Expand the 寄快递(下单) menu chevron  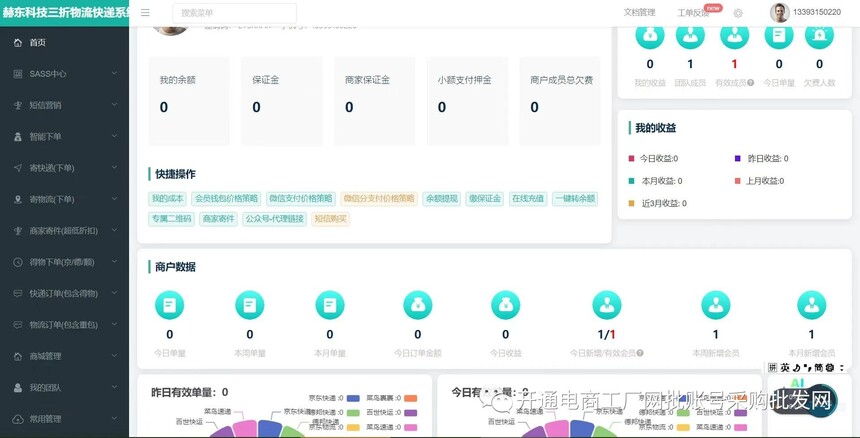(114, 167)
